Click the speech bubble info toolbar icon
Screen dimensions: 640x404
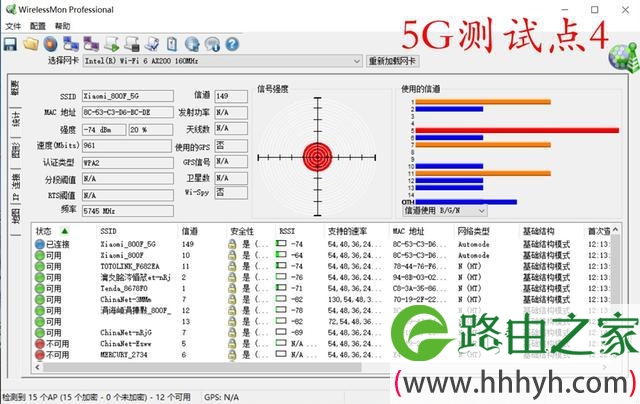212,44
